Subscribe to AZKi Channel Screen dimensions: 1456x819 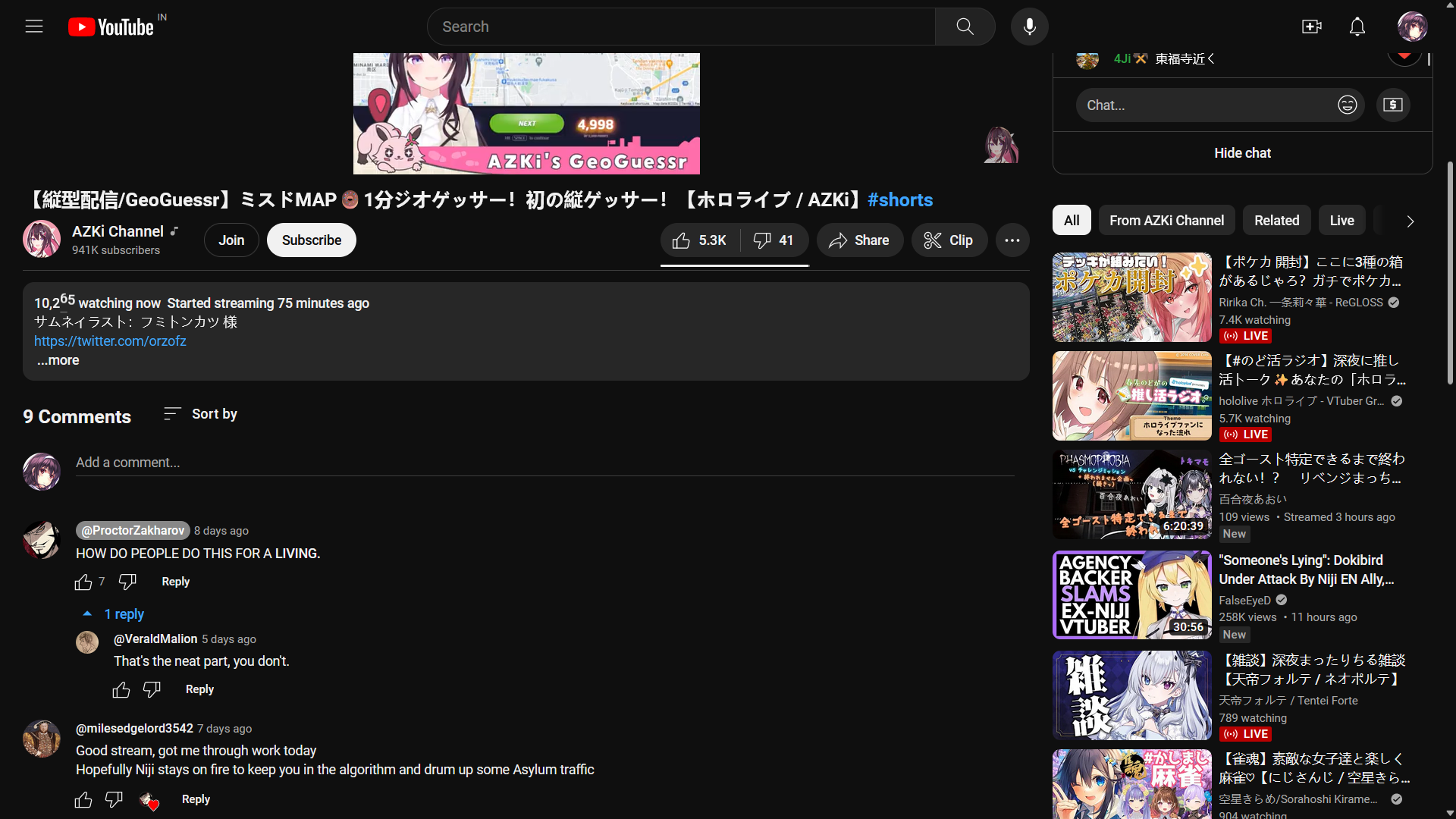312,240
